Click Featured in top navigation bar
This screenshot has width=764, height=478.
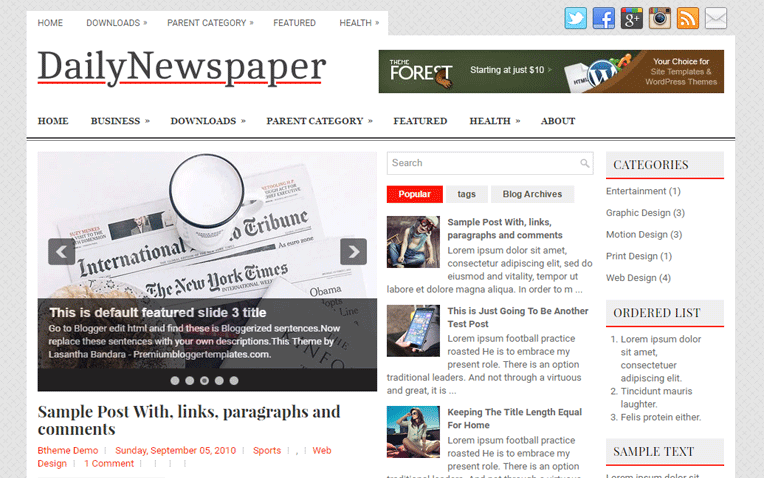(294, 23)
